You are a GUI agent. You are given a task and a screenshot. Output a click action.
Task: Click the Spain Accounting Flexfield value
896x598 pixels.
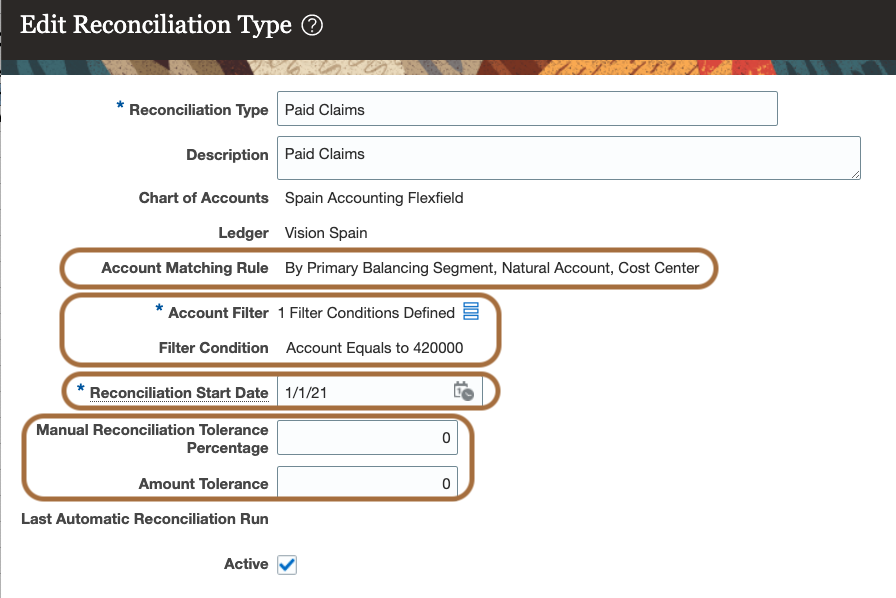click(374, 198)
